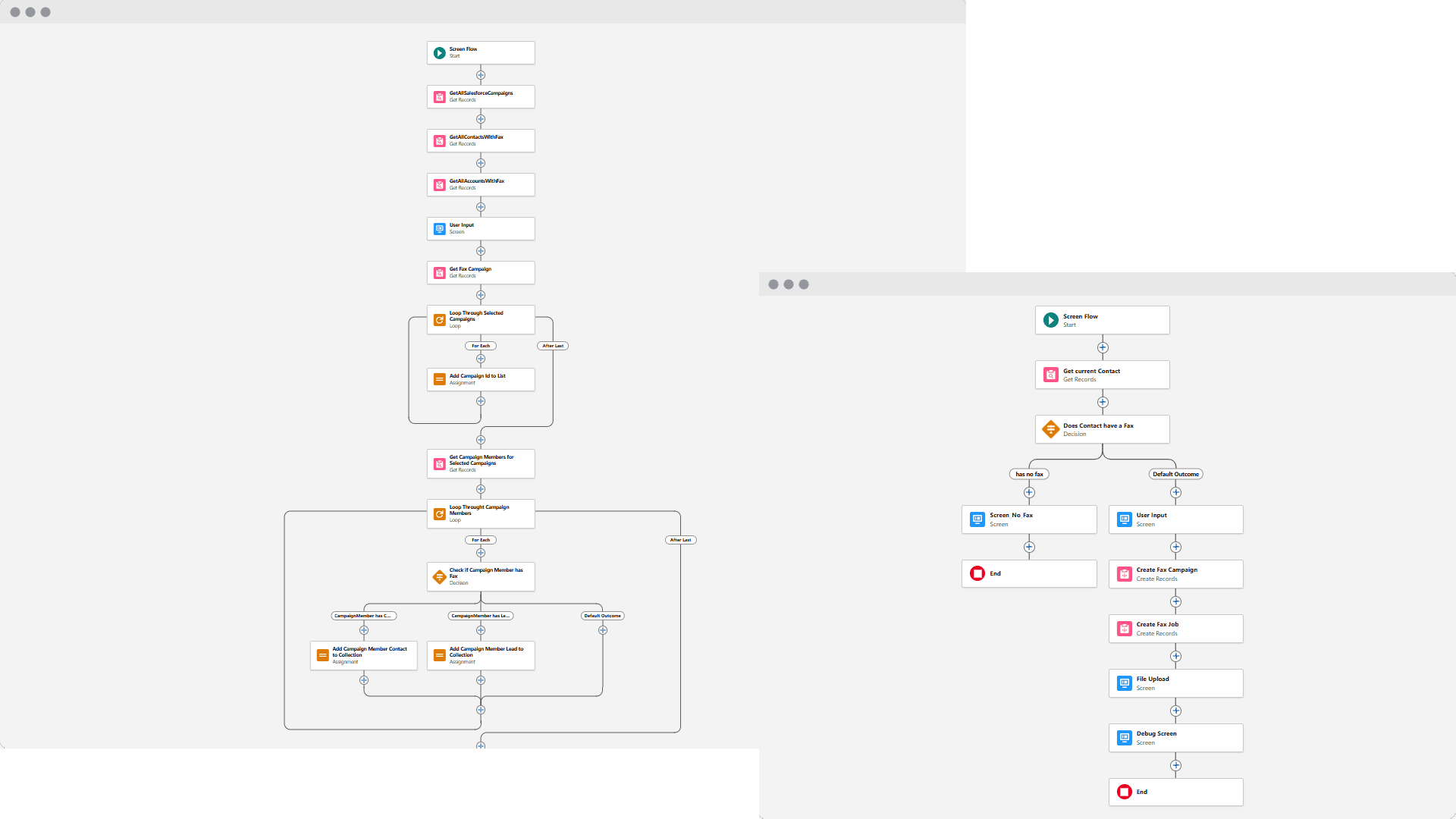The width and height of the screenshot is (1456, 819).
Task: Add element below right window's Screen Flow Start
Action: click(1103, 347)
